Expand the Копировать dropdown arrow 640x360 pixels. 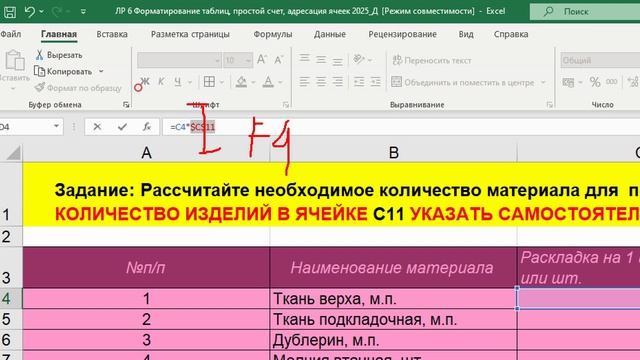(x=101, y=71)
